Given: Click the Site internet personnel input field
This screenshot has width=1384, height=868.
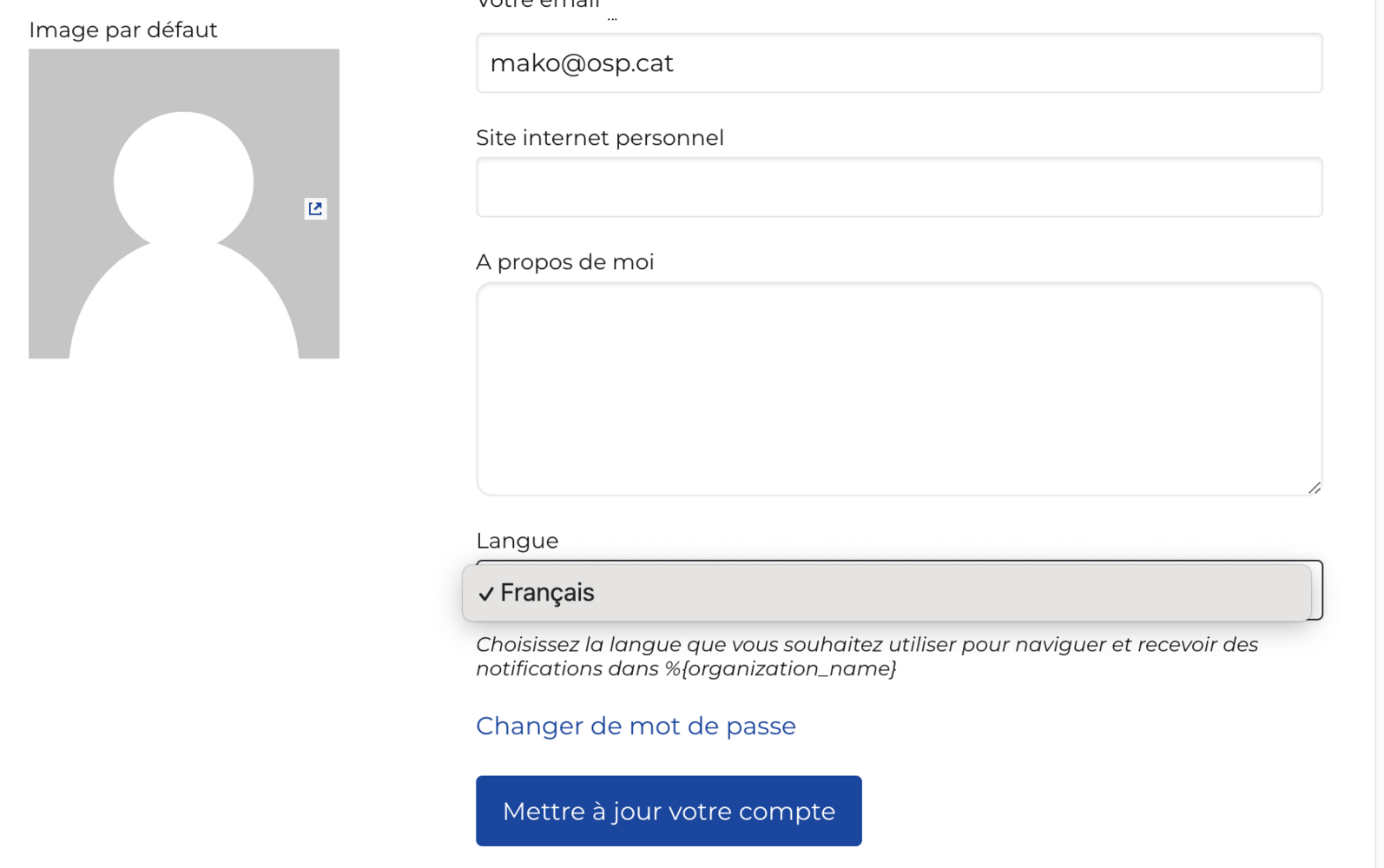Looking at the screenshot, I should pos(899,187).
